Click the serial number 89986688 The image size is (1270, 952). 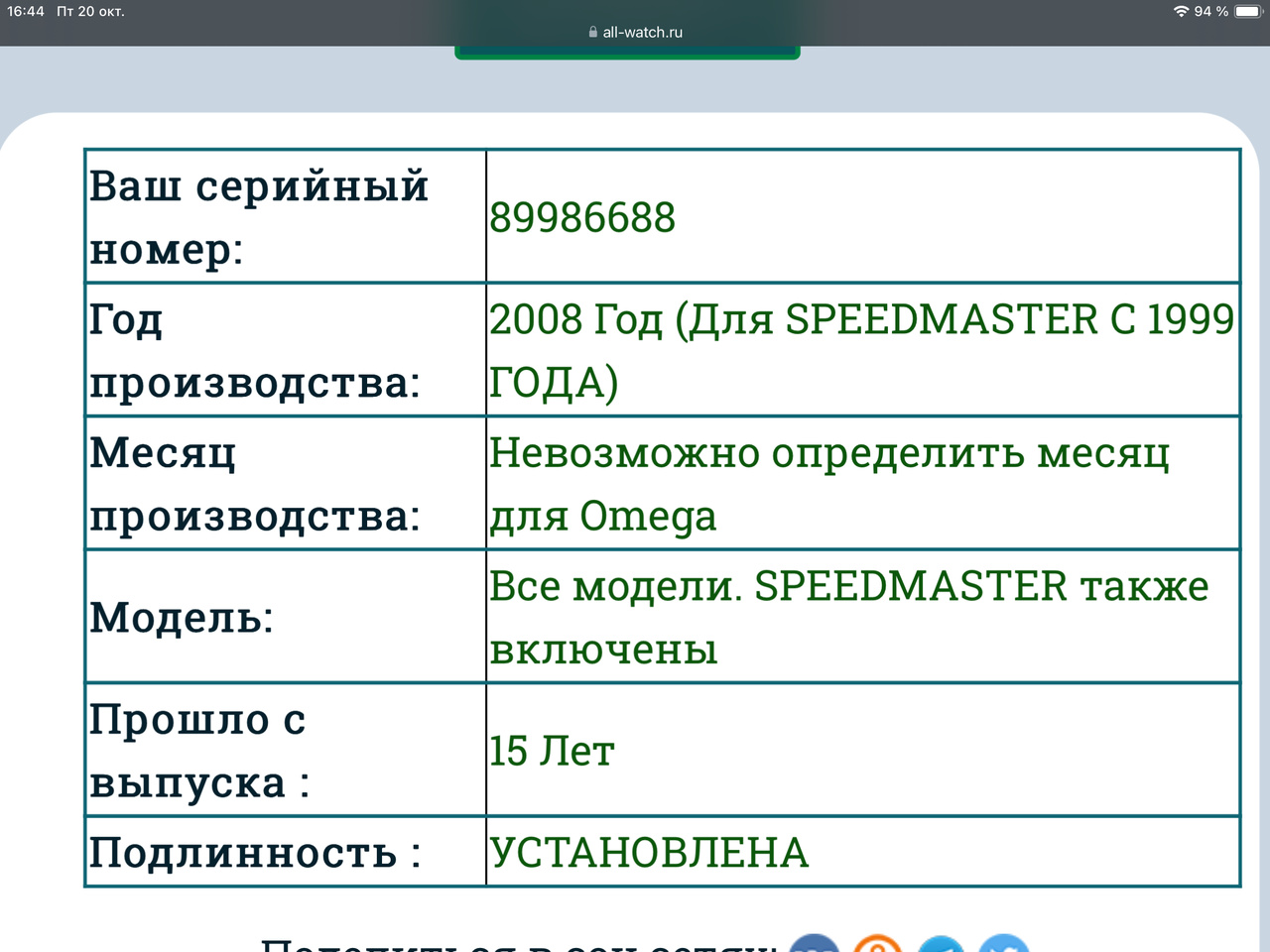pos(582,217)
